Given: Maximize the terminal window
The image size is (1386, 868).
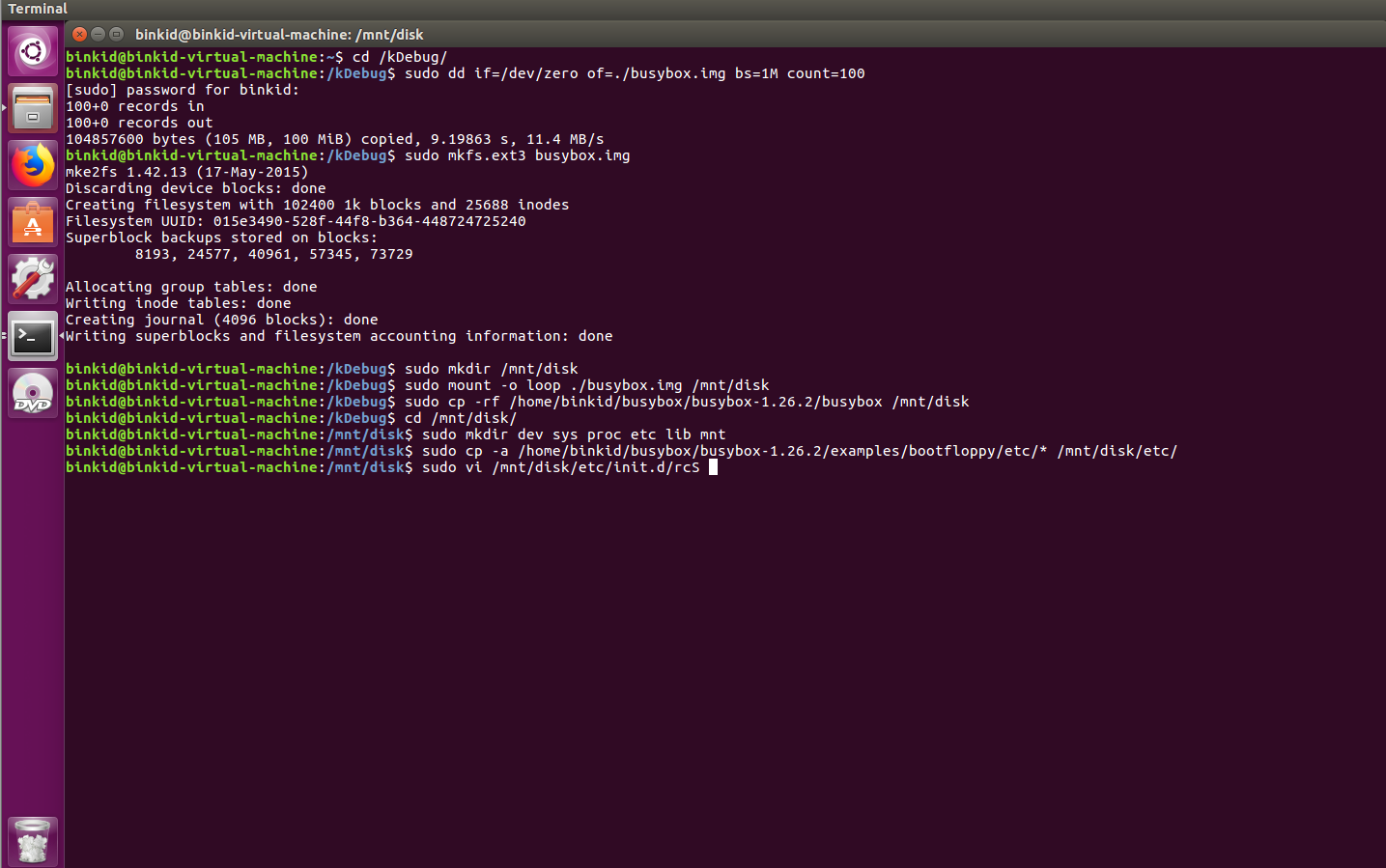Looking at the screenshot, I should [117, 34].
